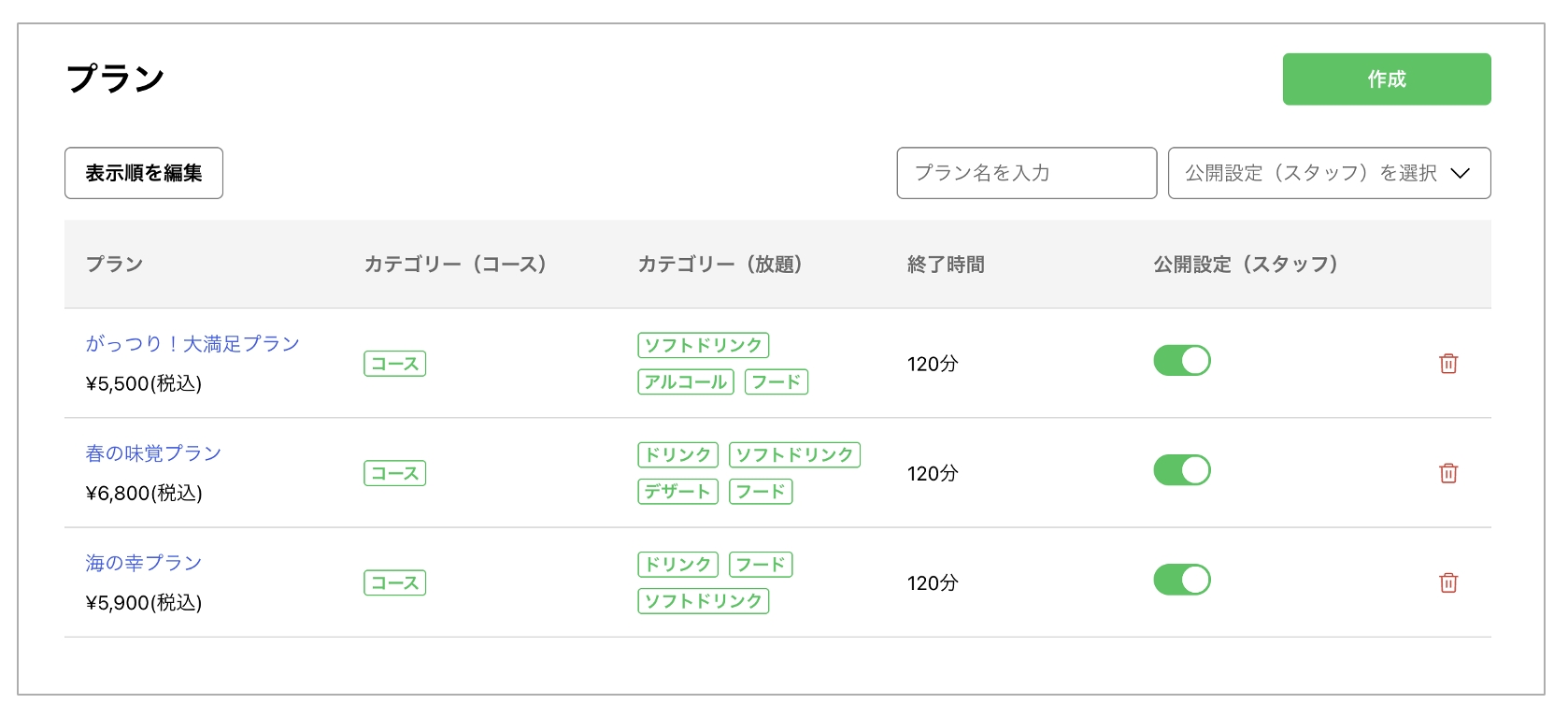Click the カテゴリー（コース） column header
1568x718 pixels.
pos(455,265)
